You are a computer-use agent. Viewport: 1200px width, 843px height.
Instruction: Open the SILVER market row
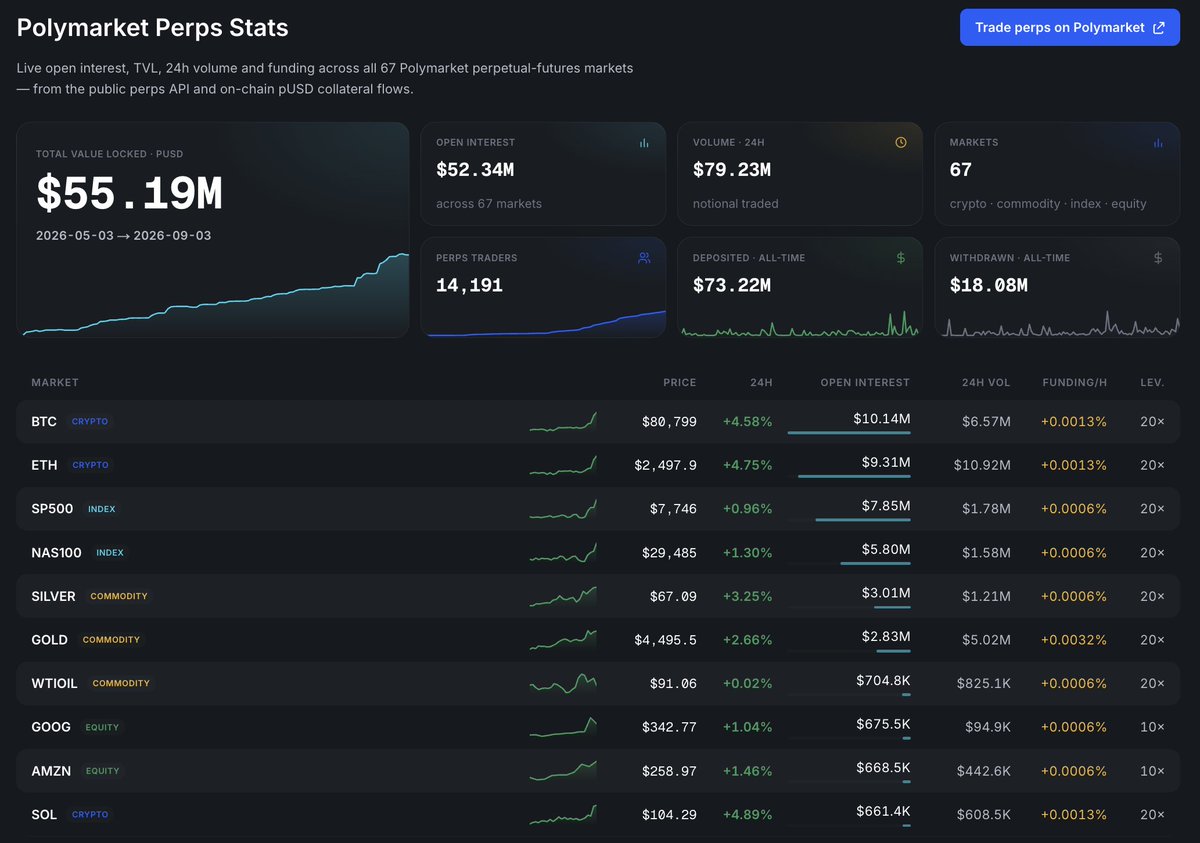pyautogui.click(x=598, y=596)
